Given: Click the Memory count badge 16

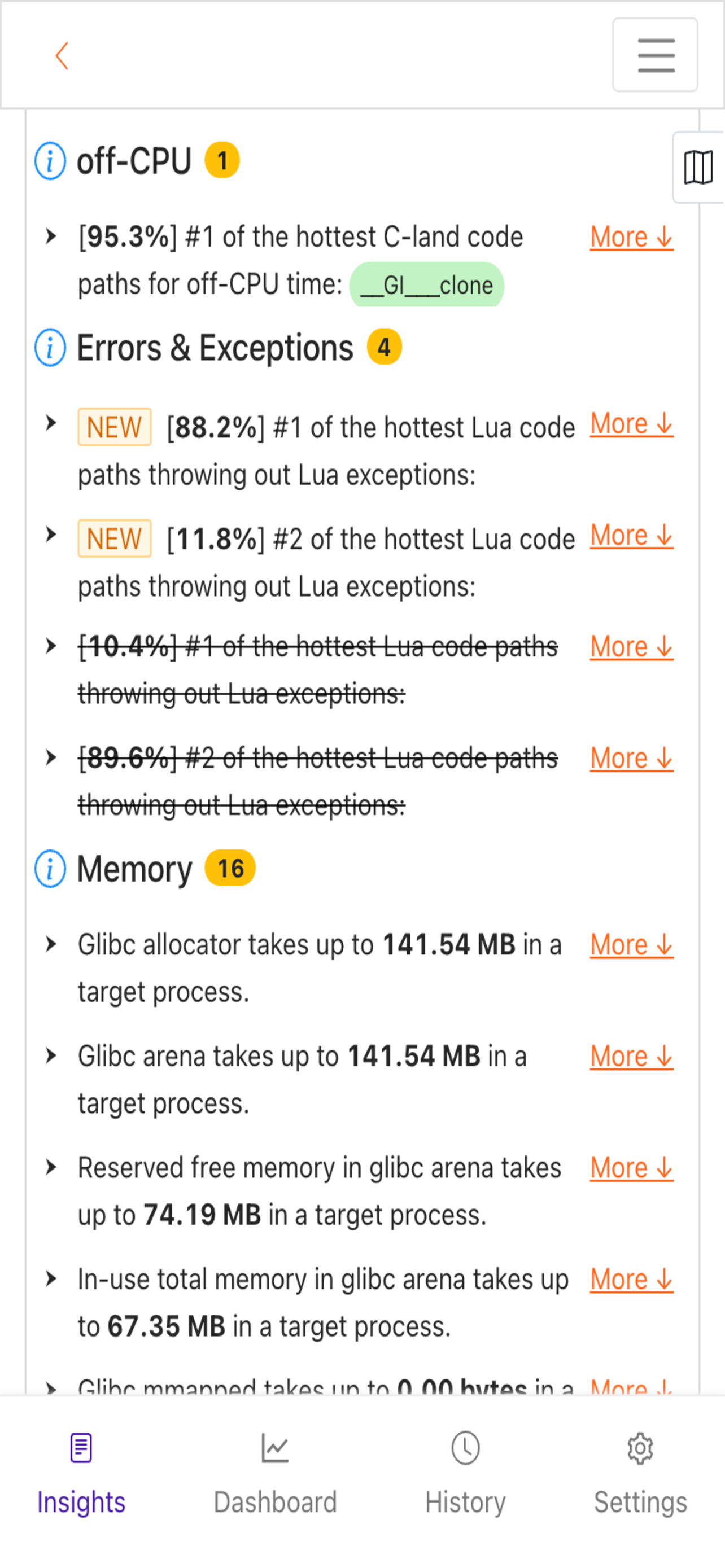Looking at the screenshot, I should [230, 868].
